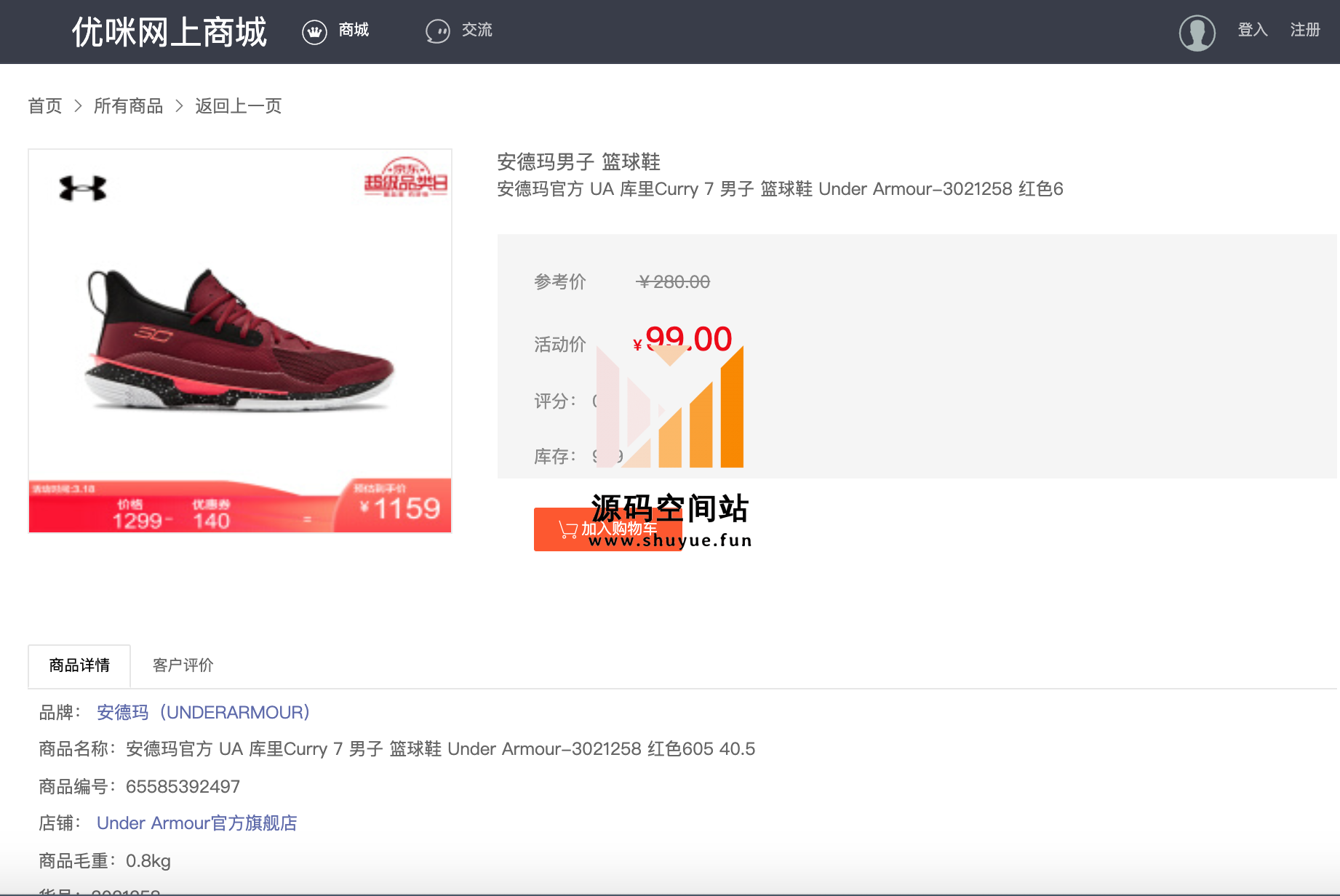
Task: Go to 首页 in breadcrumb
Action: click(x=45, y=106)
